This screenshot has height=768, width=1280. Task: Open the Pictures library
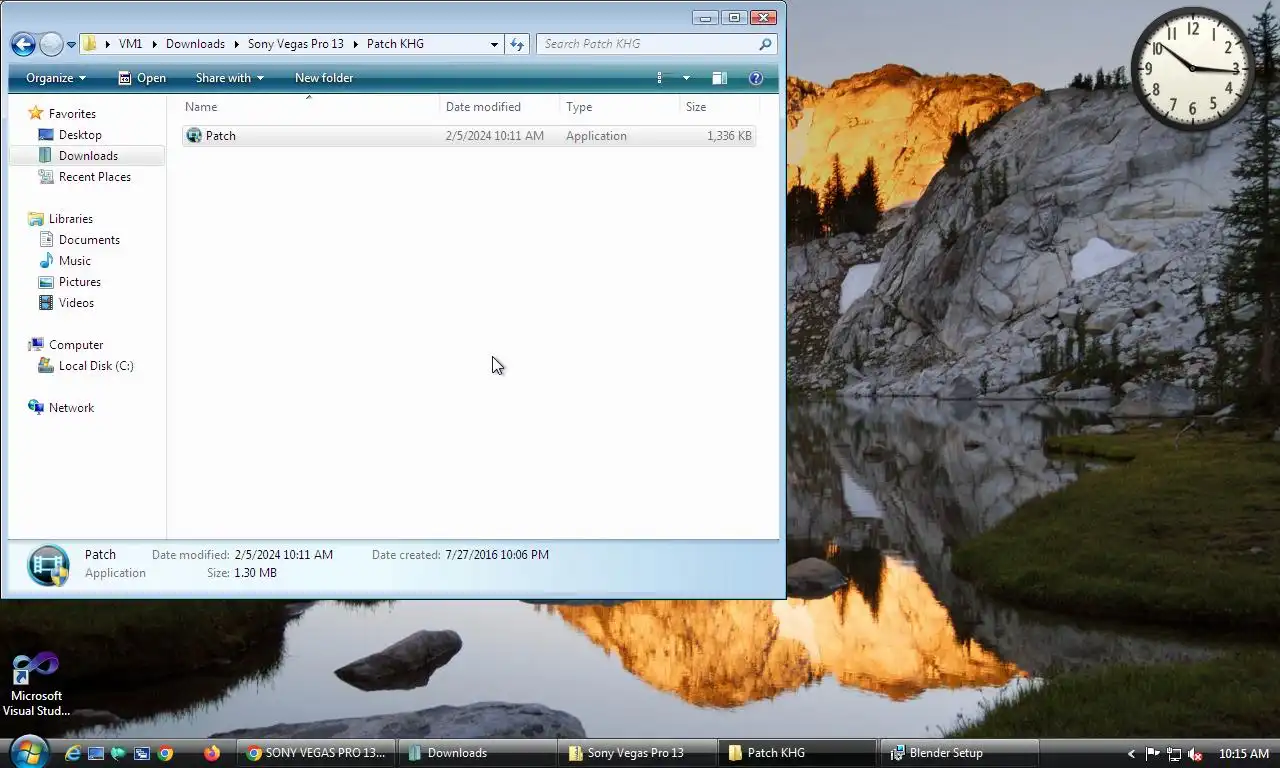click(x=80, y=282)
